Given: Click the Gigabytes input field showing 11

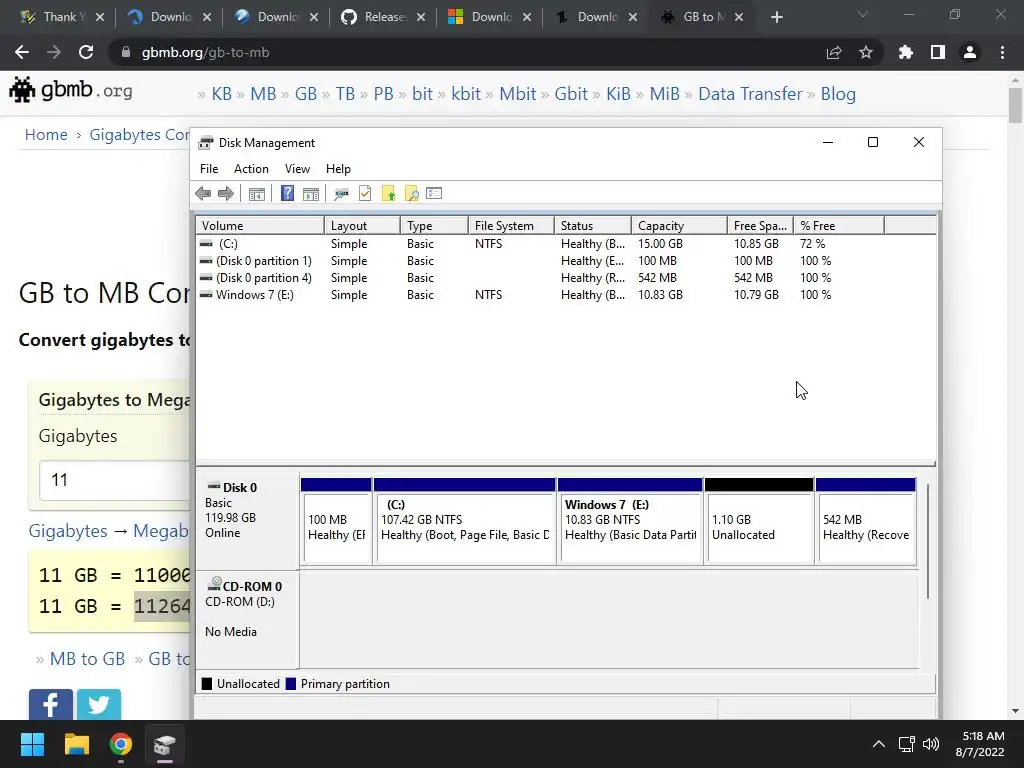Looking at the screenshot, I should tap(114, 480).
